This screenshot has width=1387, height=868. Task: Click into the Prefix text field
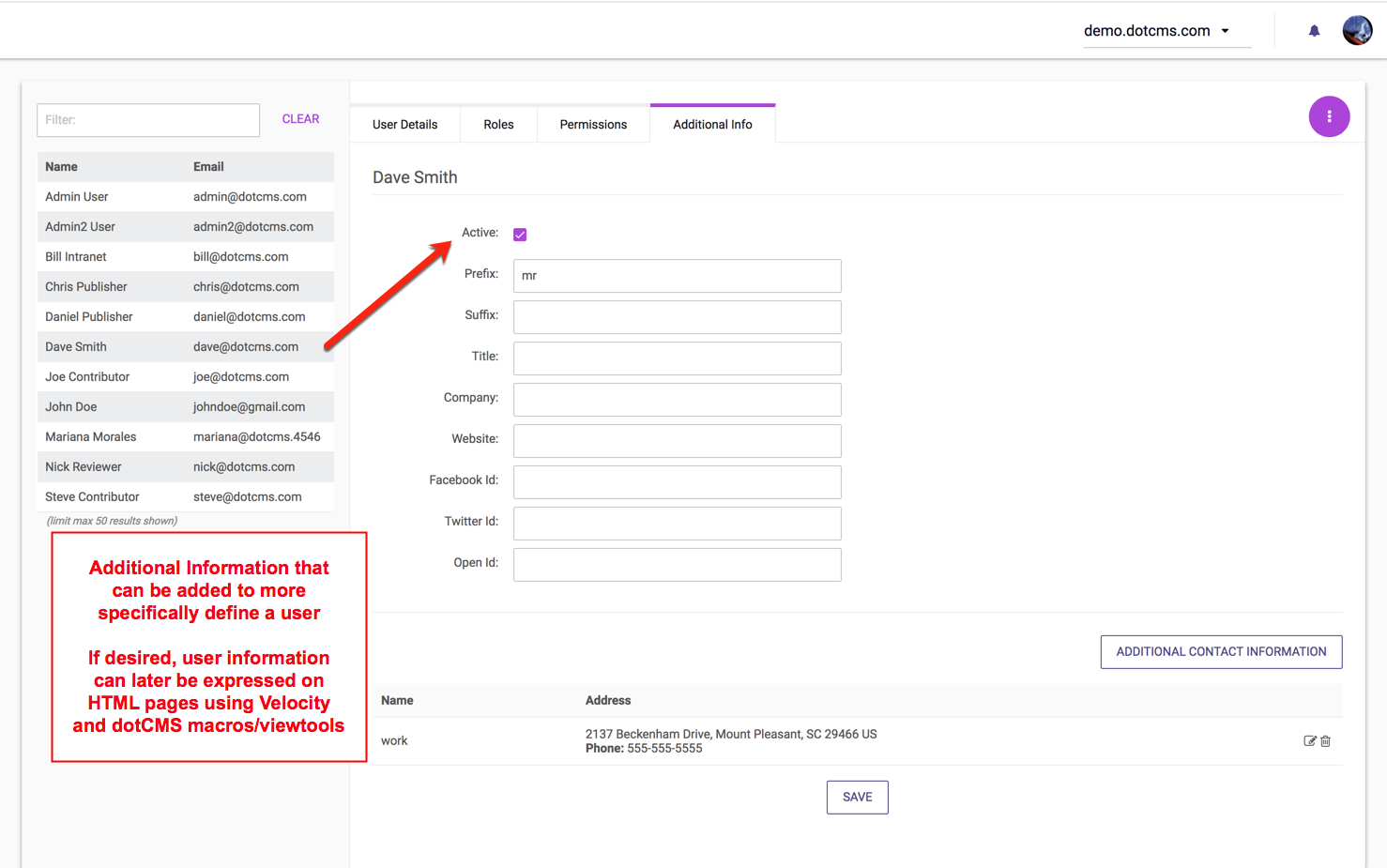click(677, 276)
